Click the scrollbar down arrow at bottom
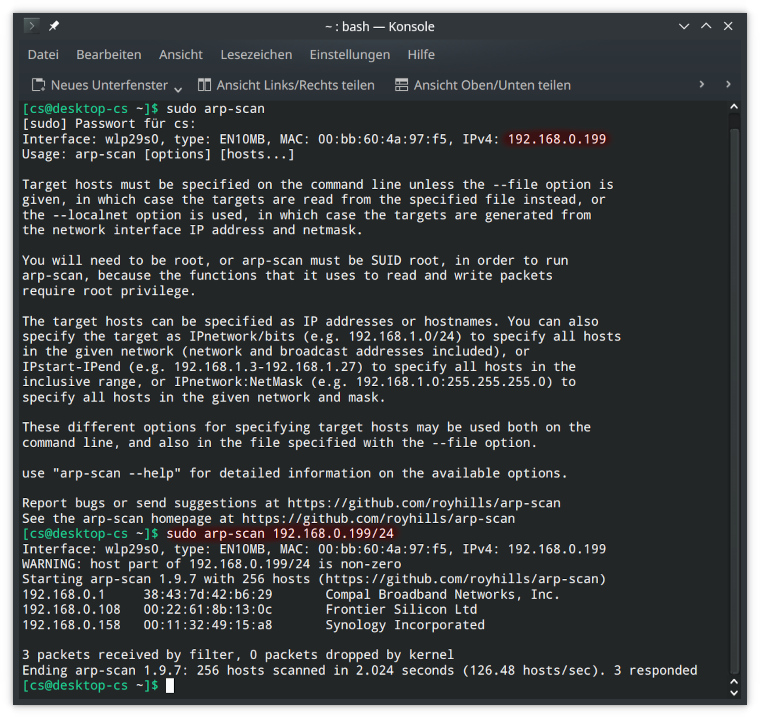 (x=734, y=693)
